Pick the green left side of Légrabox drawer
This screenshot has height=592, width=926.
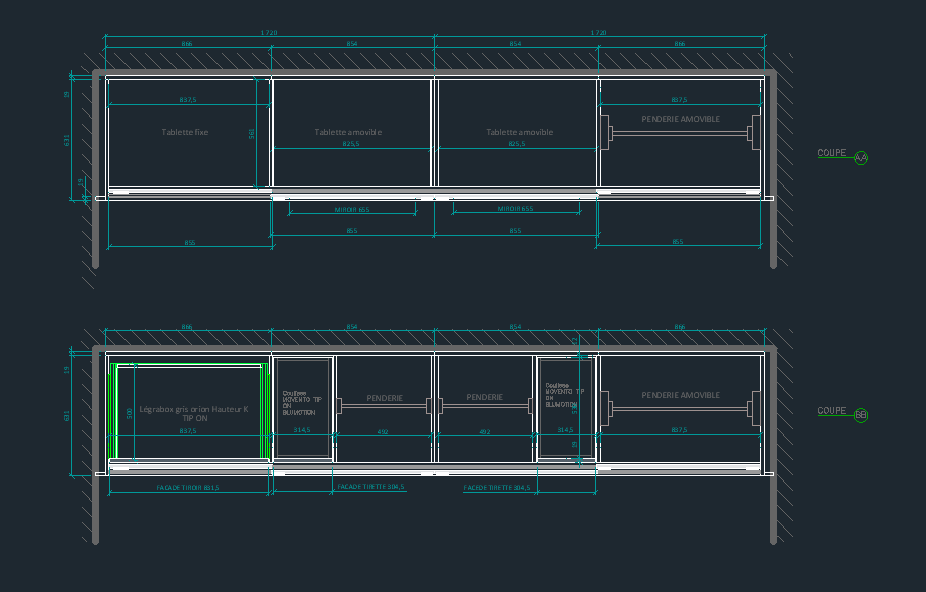pos(111,412)
